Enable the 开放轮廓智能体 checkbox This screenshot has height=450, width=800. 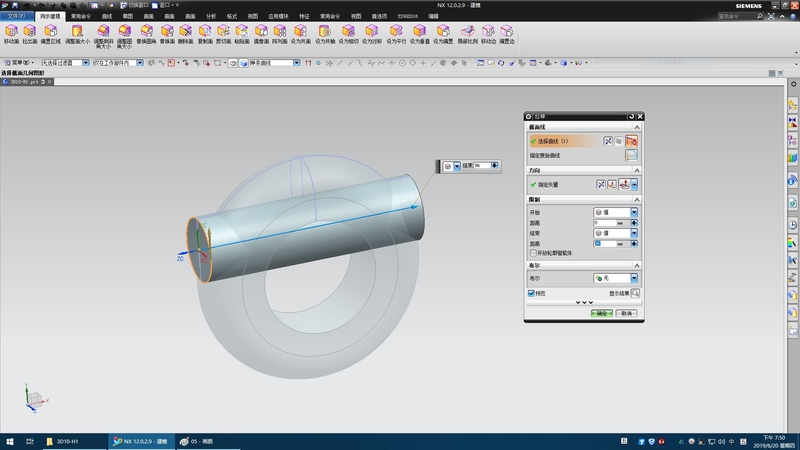tap(532, 252)
